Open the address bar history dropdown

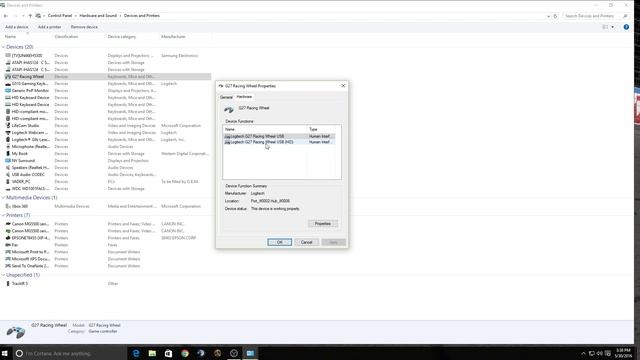click(x=548, y=16)
